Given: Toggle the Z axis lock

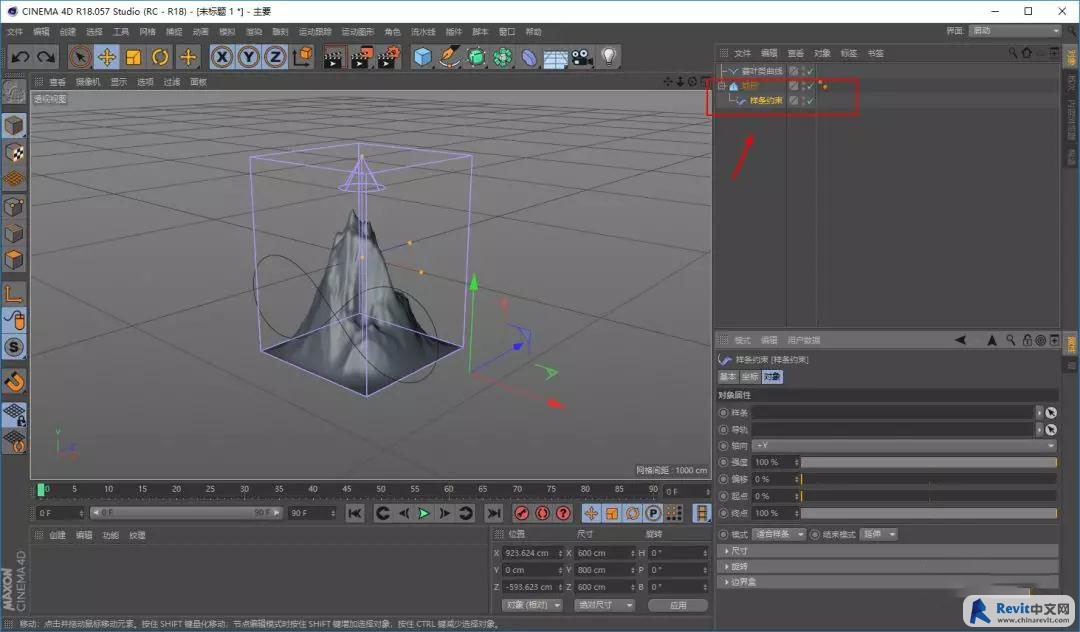Looking at the screenshot, I should pos(276,57).
